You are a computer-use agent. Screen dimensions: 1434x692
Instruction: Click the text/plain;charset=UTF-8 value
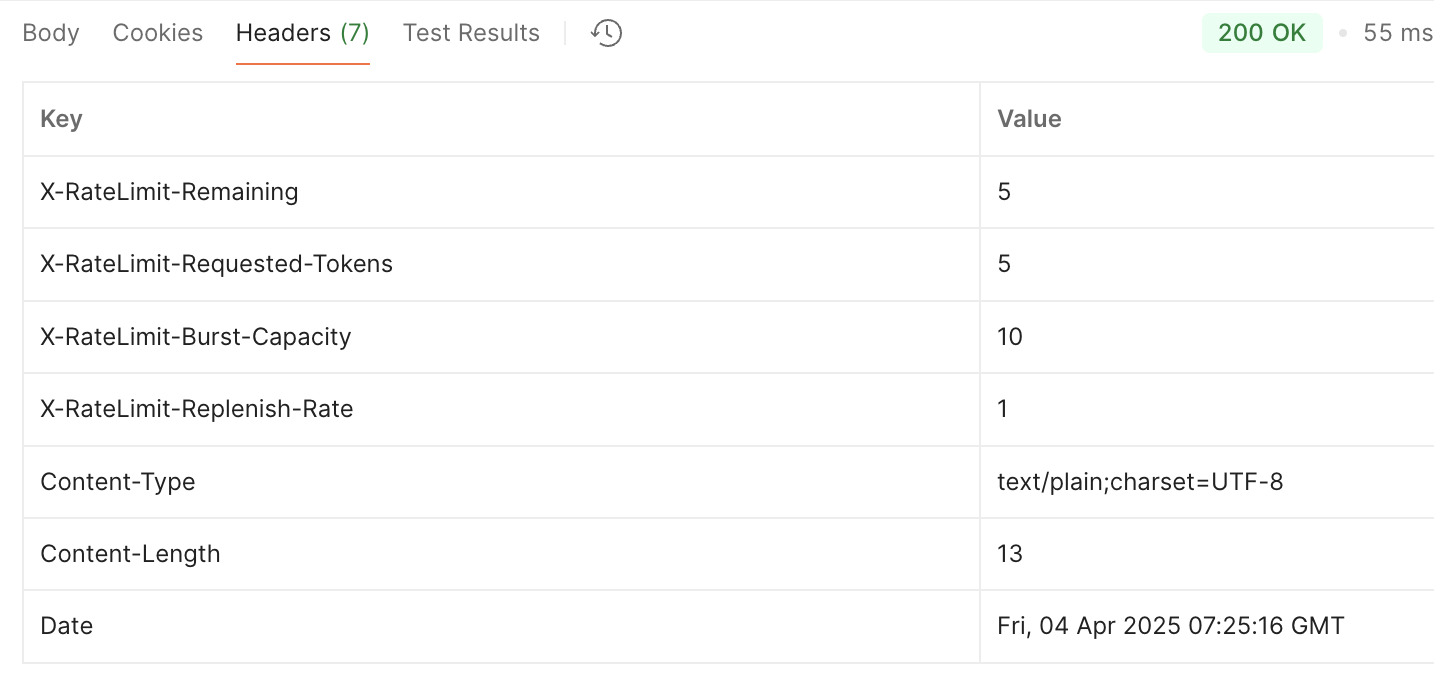pos(1140,482)
